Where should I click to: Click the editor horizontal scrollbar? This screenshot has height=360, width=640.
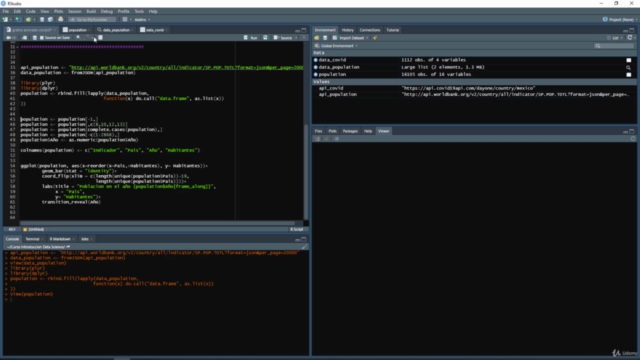tap(157, 223)
